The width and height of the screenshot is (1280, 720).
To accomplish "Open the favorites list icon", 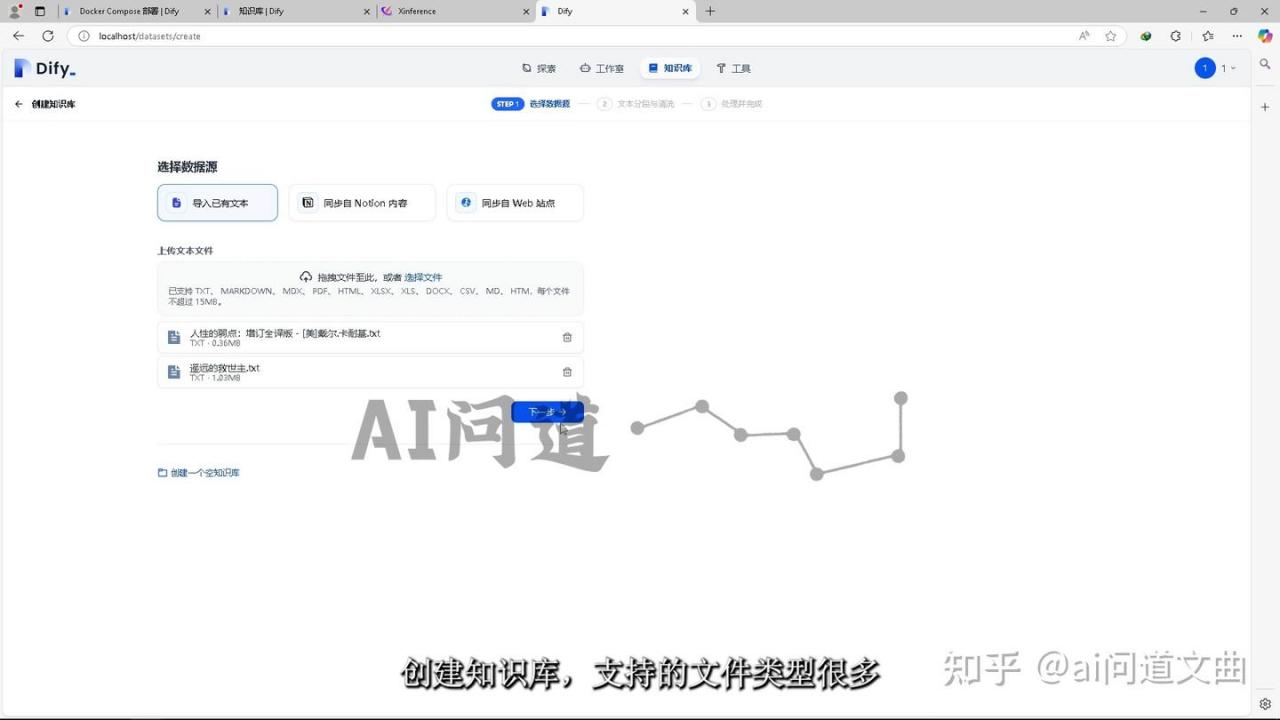I will pyautogui.click(x=1207, y=36).
